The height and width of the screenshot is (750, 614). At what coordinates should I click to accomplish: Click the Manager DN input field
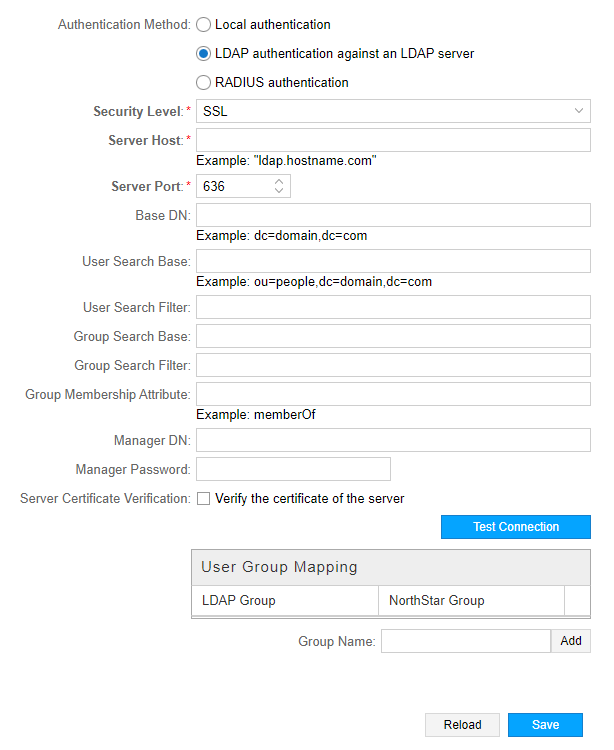393,440
